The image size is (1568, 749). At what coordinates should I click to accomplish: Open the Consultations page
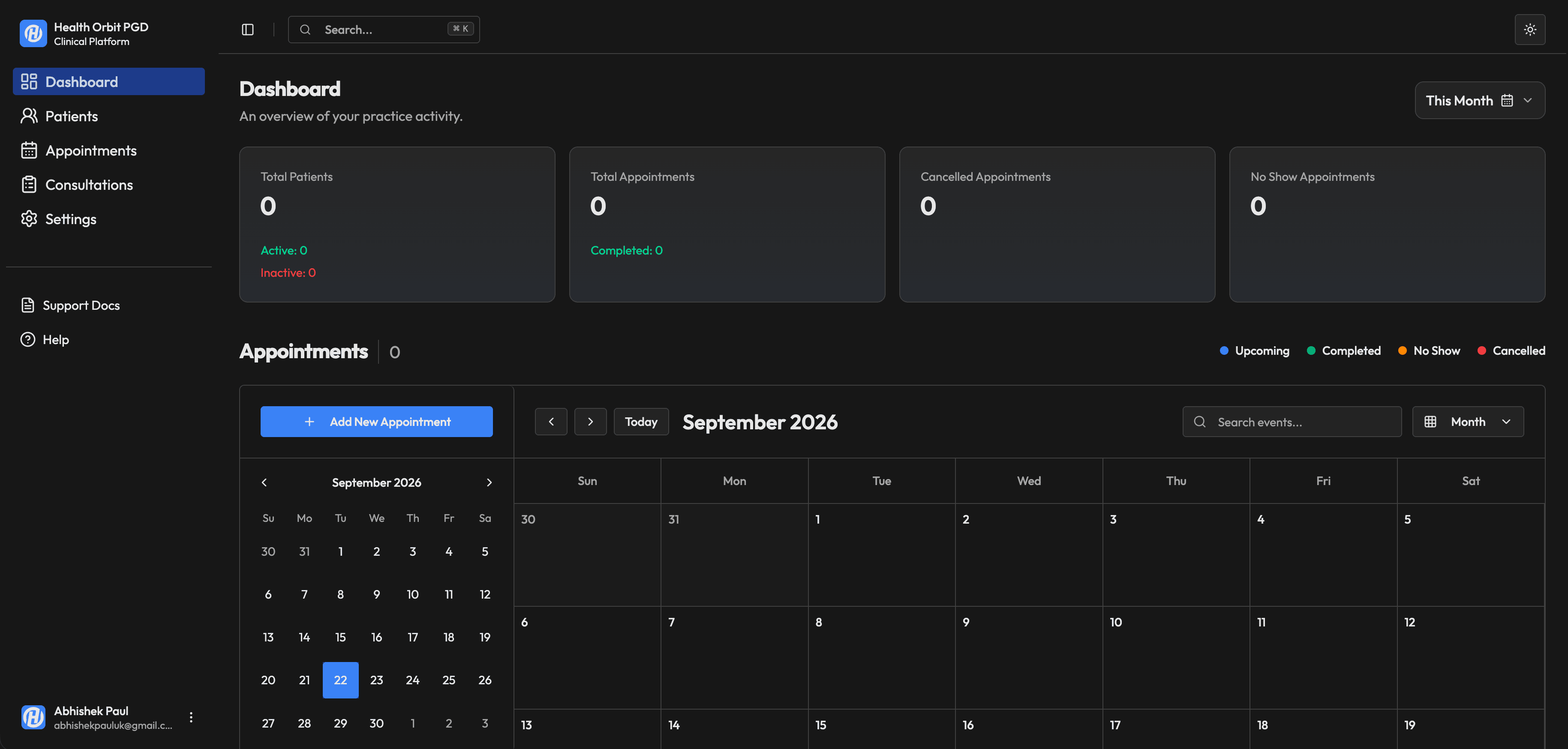pyautogui.click(x=109, y=184)
